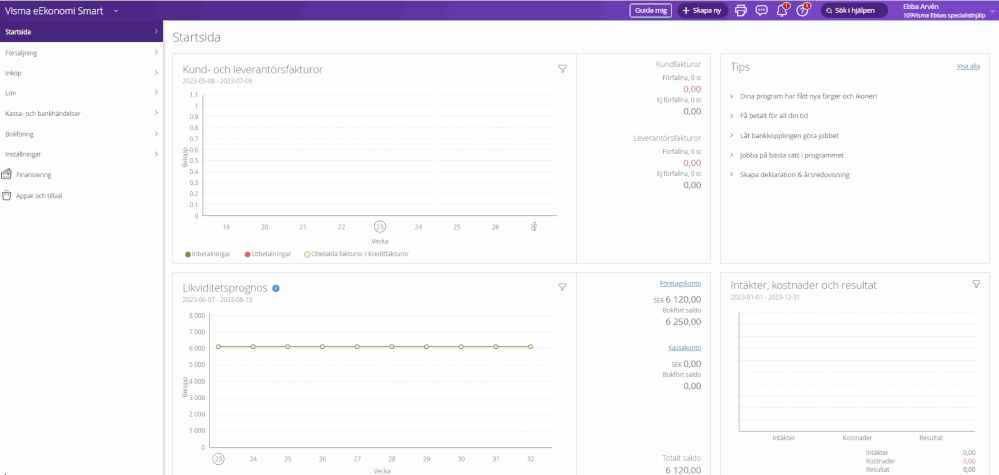Select Startsida in the sidebar

(x=82, y=31)
